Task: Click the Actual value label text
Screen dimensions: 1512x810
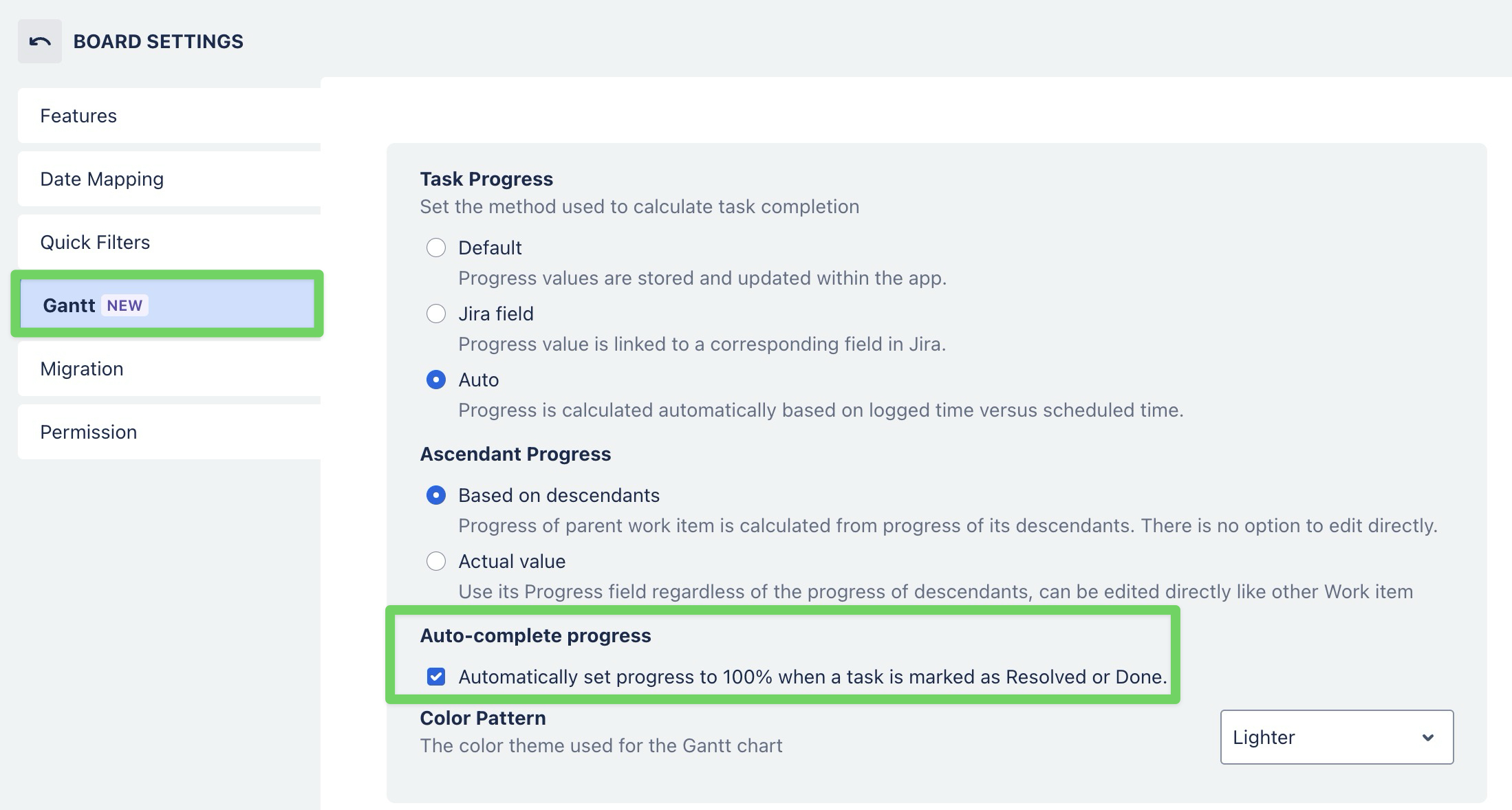Action: click(512, 561)
